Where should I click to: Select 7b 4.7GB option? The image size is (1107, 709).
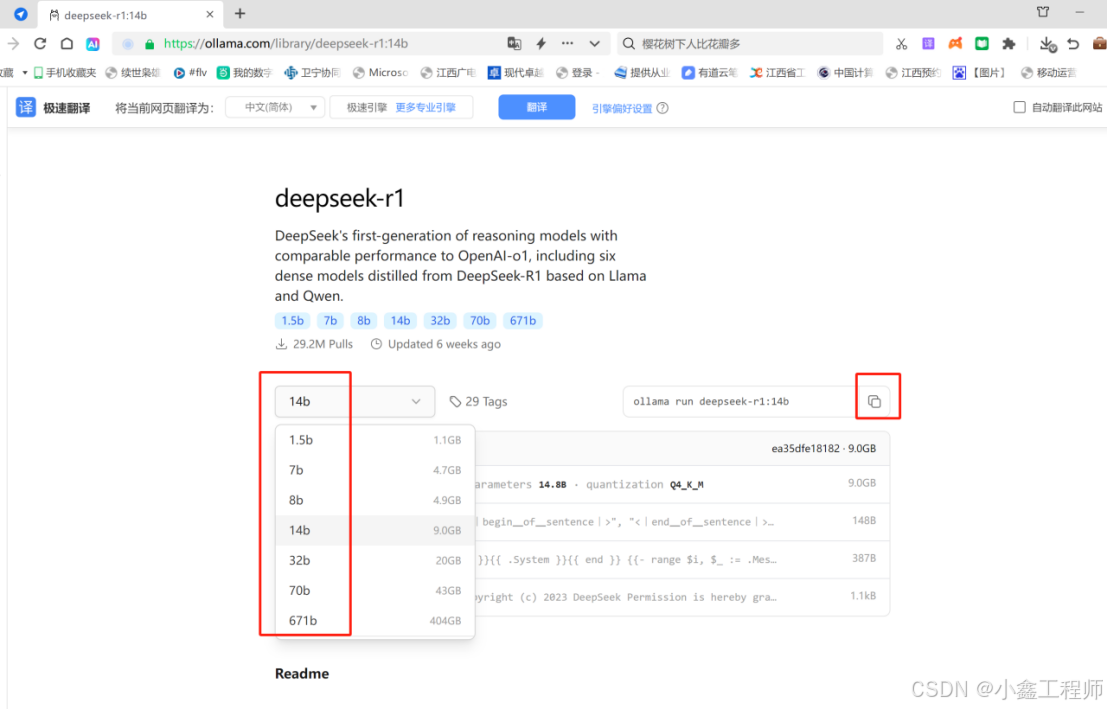click(375, 470)
